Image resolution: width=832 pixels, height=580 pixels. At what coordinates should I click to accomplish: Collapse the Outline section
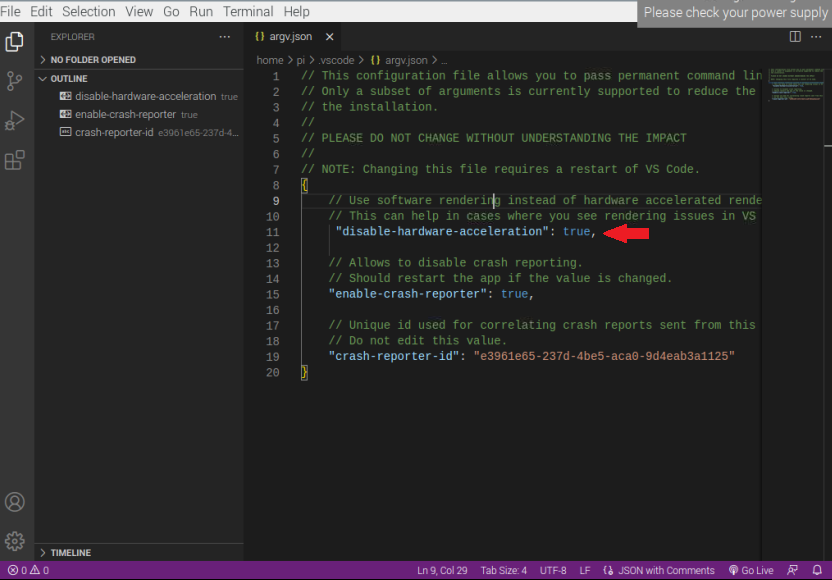(x=68, y=79)
